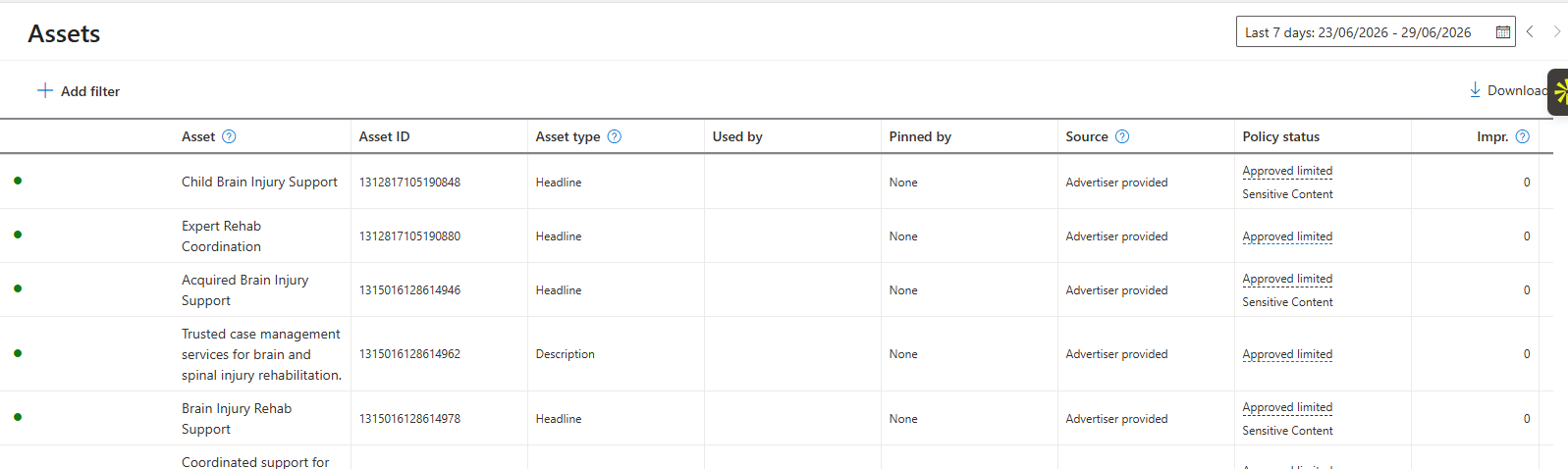This screenshot has width=1568, height=469.
Task: Go to previous date range arrow
Action: [1530, 32]
